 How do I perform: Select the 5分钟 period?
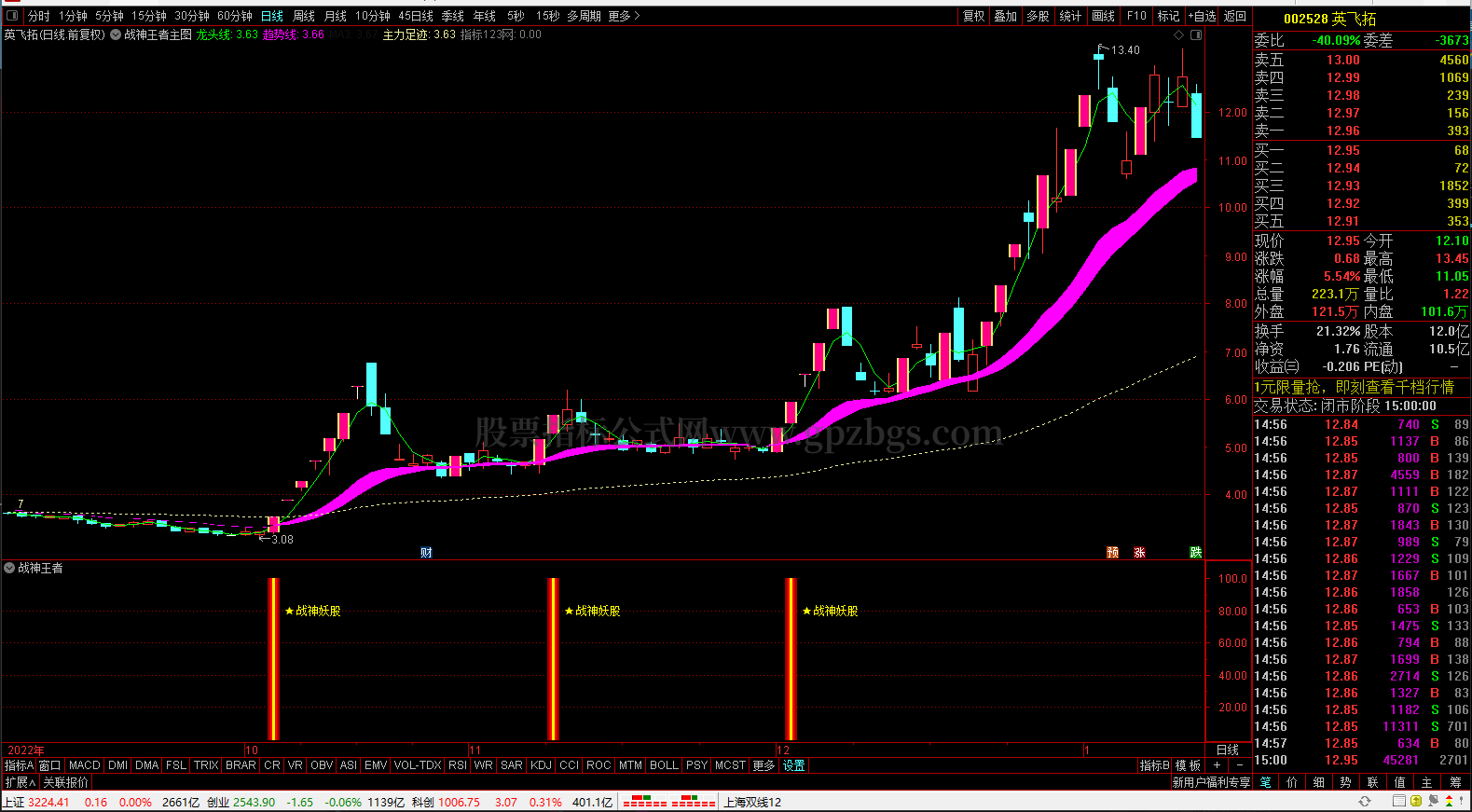coord(109,16)
